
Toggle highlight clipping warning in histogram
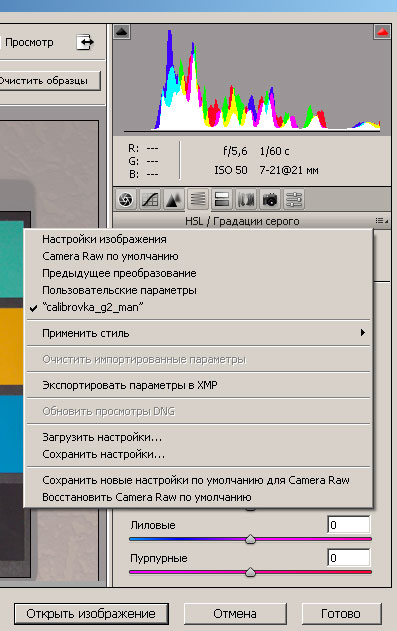pos(382,32)
